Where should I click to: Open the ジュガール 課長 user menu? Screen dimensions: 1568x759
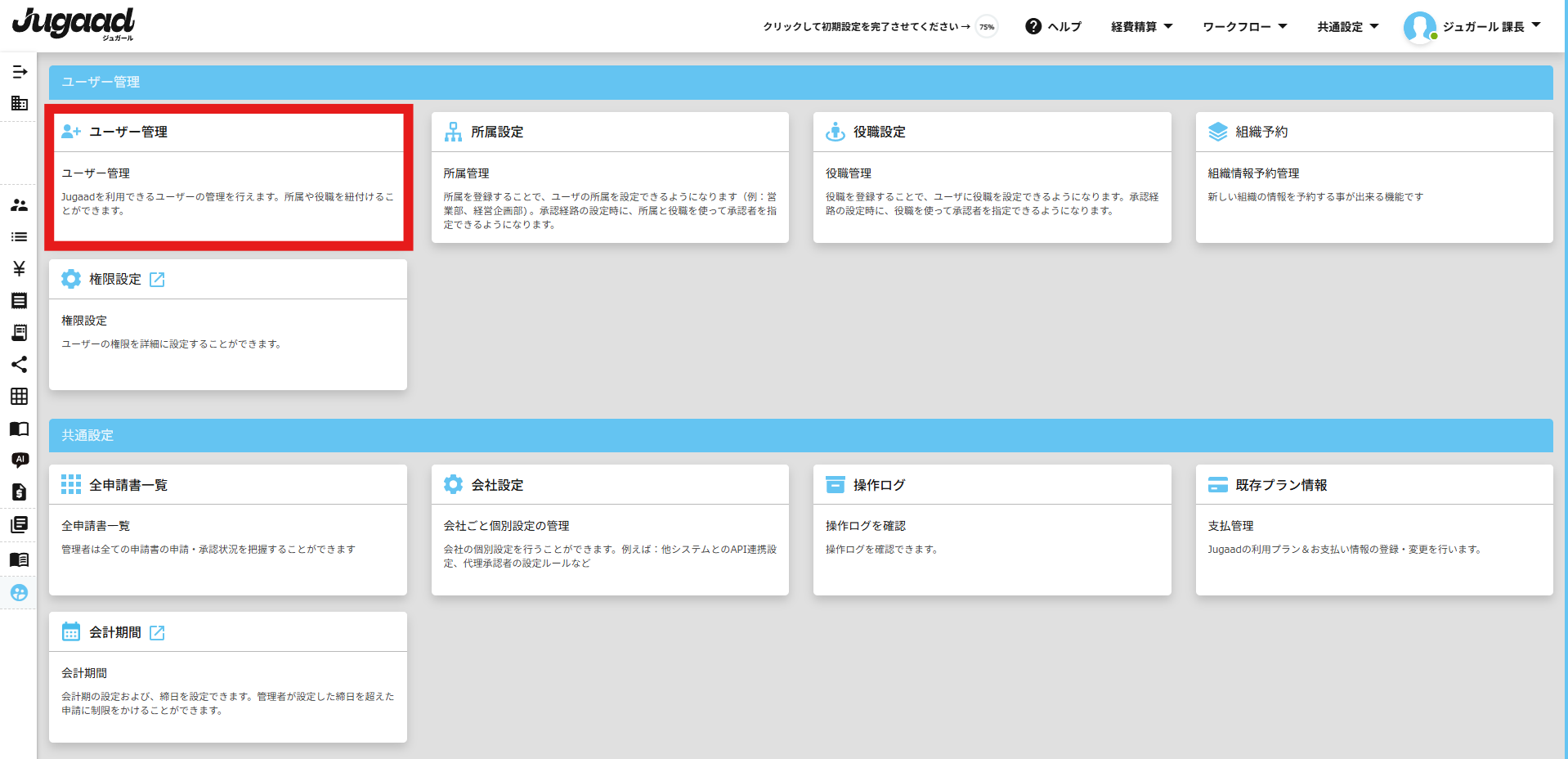point(1472,27)
